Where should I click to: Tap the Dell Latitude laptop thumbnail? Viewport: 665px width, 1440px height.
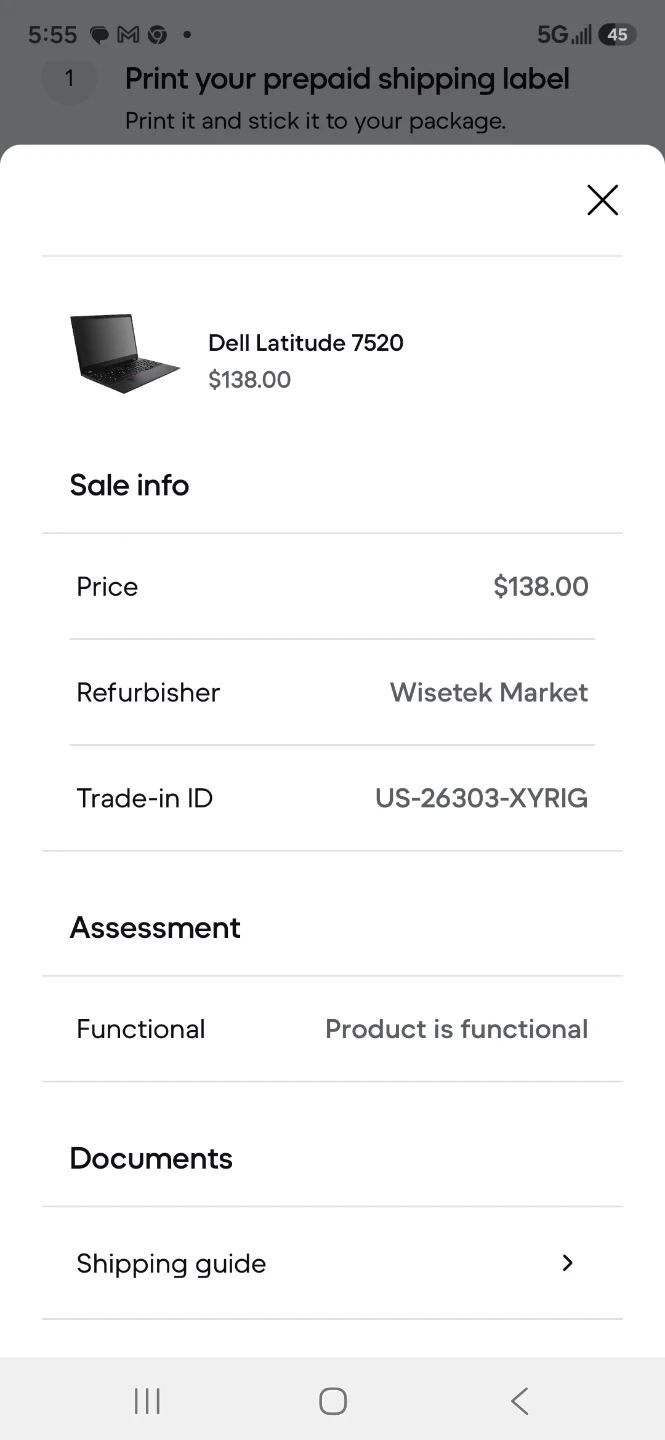124,353
